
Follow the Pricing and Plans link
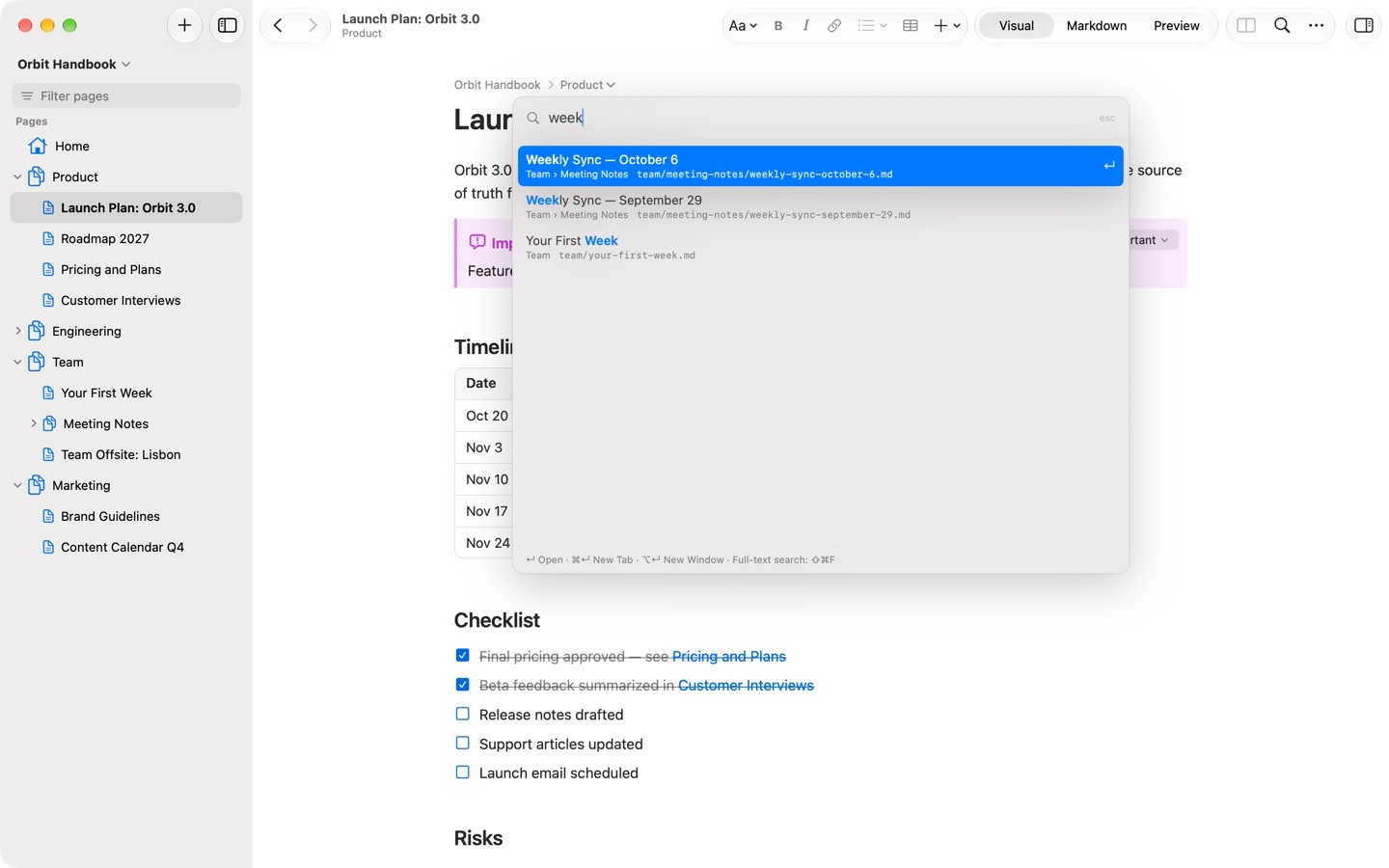[728, 657]
